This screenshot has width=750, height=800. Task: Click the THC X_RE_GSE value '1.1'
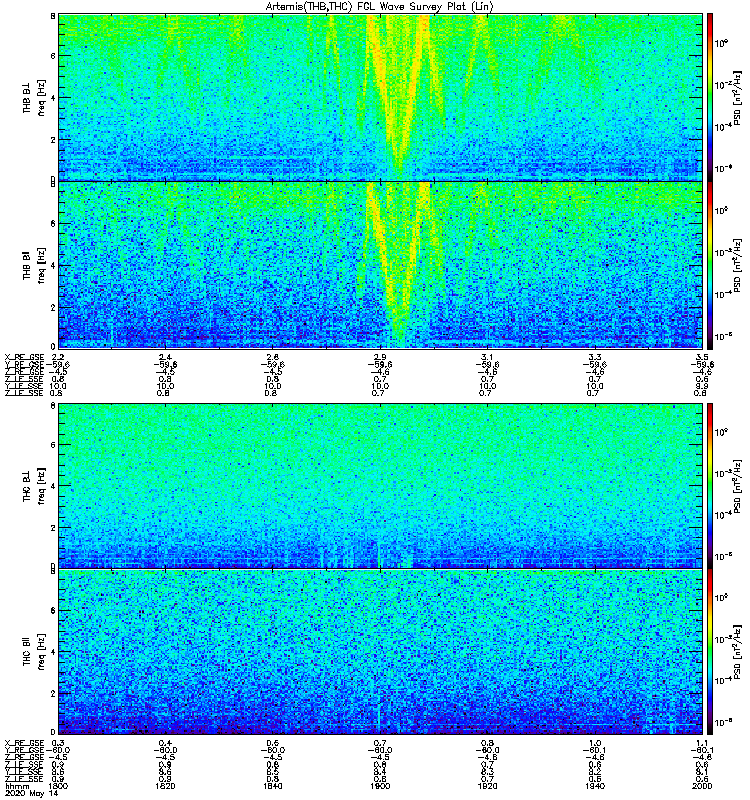702,743
